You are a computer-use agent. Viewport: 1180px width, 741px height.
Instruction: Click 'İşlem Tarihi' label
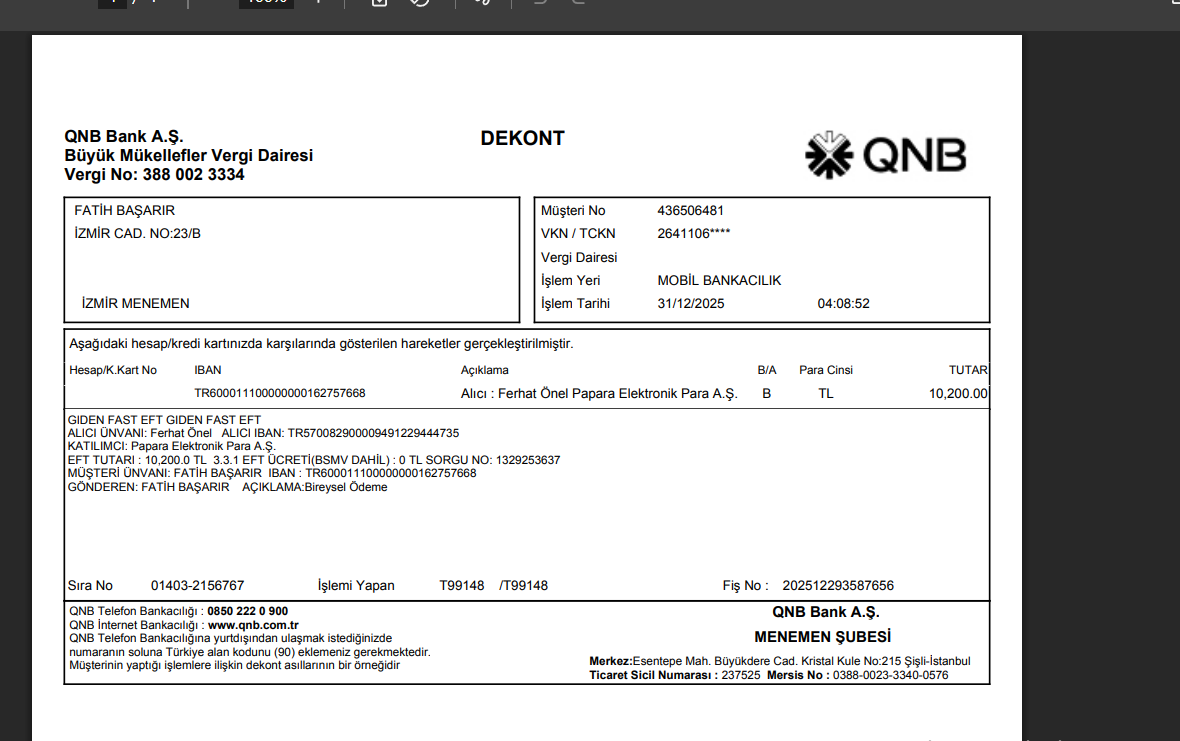click(575, 303)
